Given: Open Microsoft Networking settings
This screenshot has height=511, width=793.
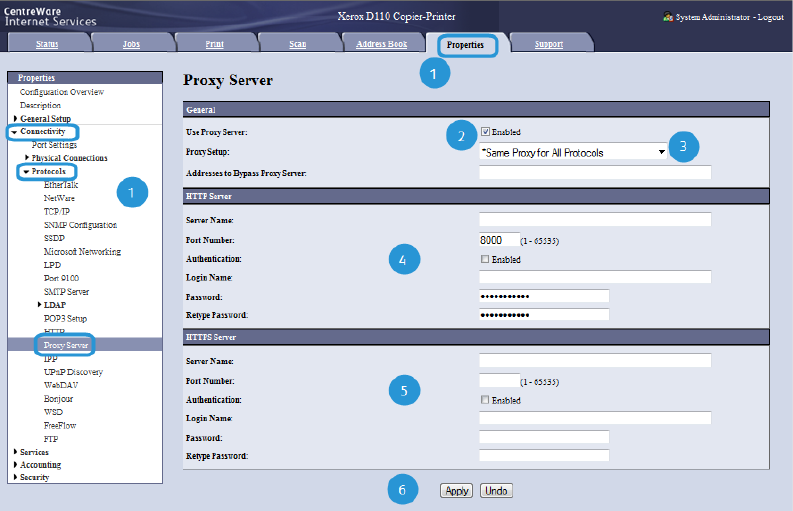Looking at the screenshot, I should pyautogui.click(x=82, y=251).
